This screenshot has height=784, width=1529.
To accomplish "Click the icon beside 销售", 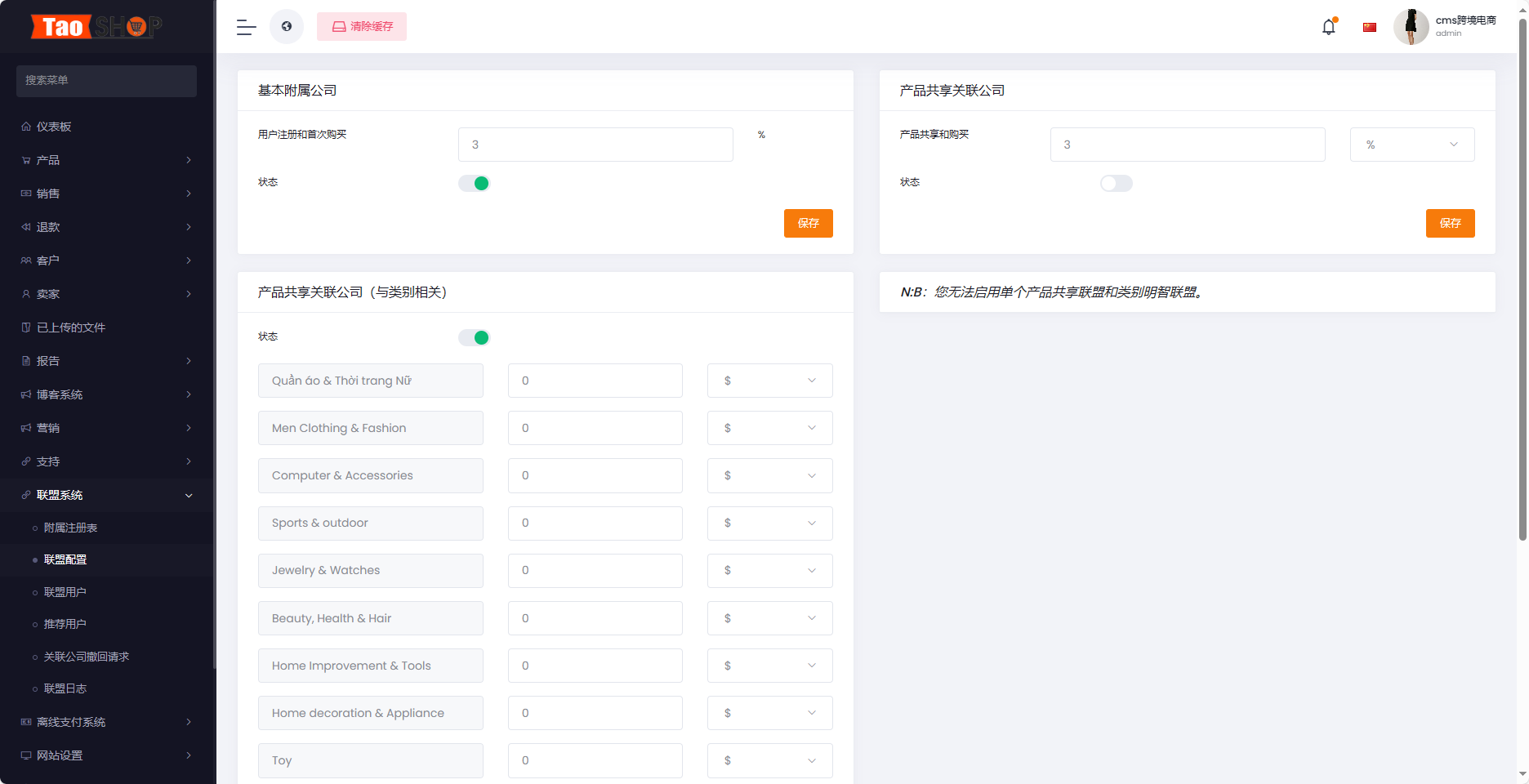I will 26,194.
